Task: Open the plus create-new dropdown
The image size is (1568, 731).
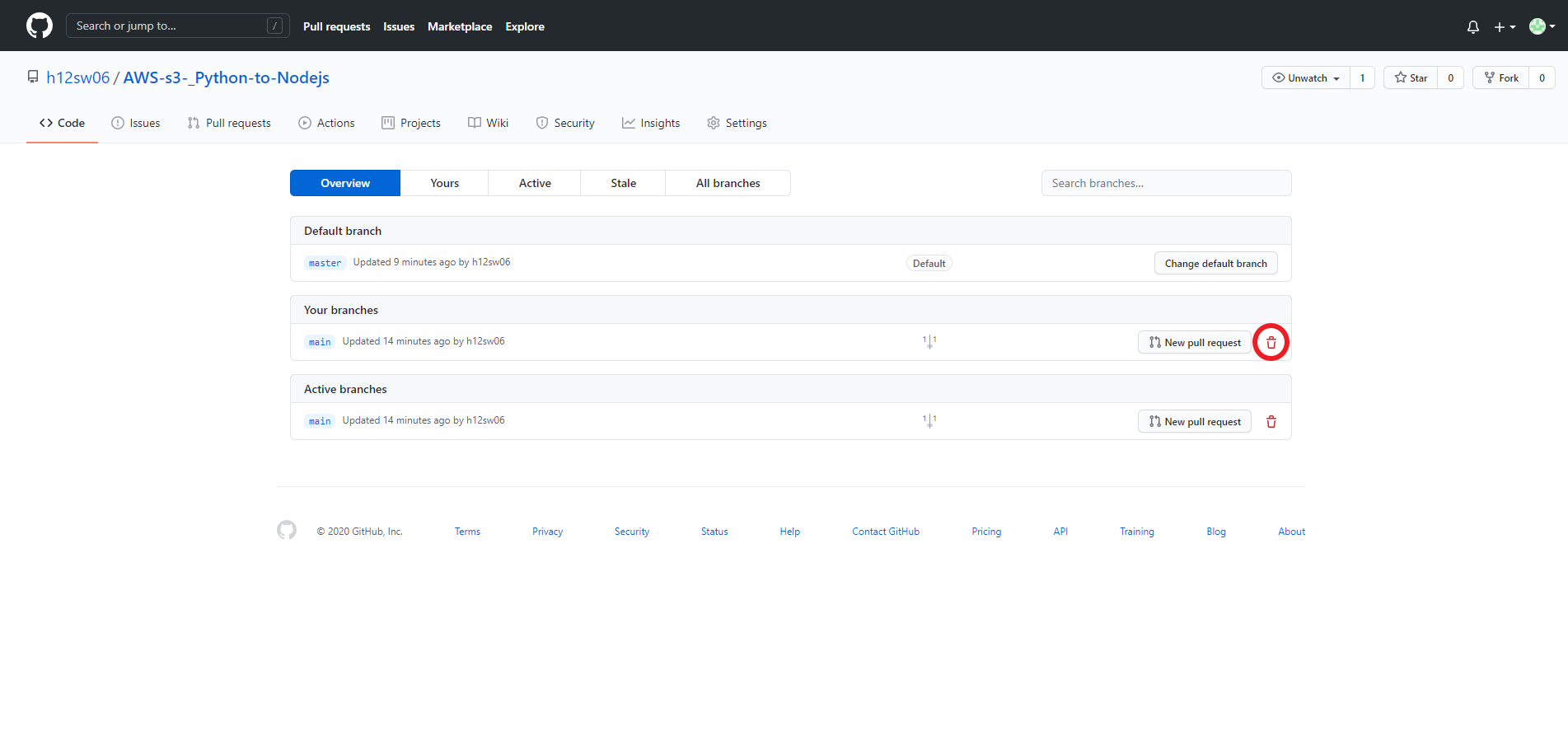Action: [1505, 26]
